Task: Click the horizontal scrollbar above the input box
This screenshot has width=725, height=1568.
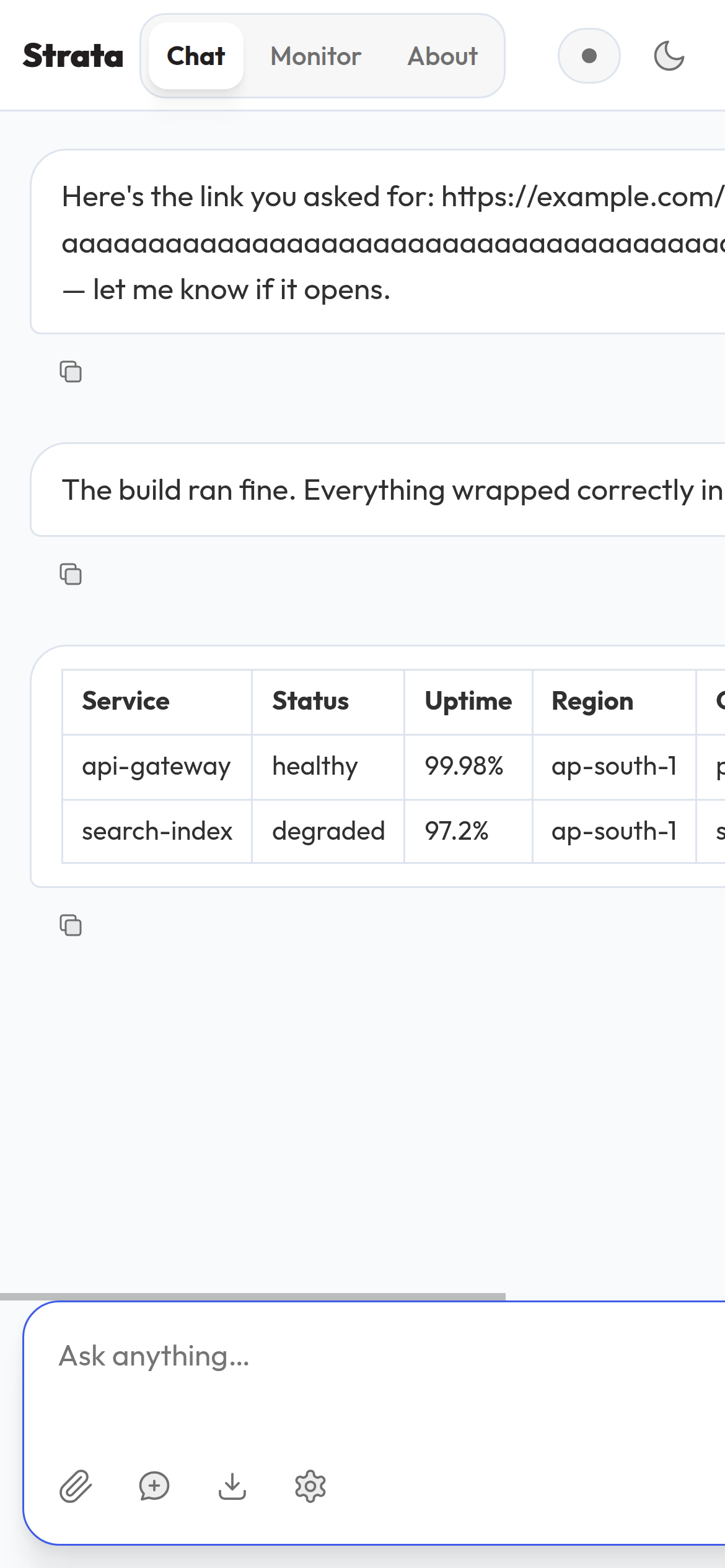Action: 253,1296
